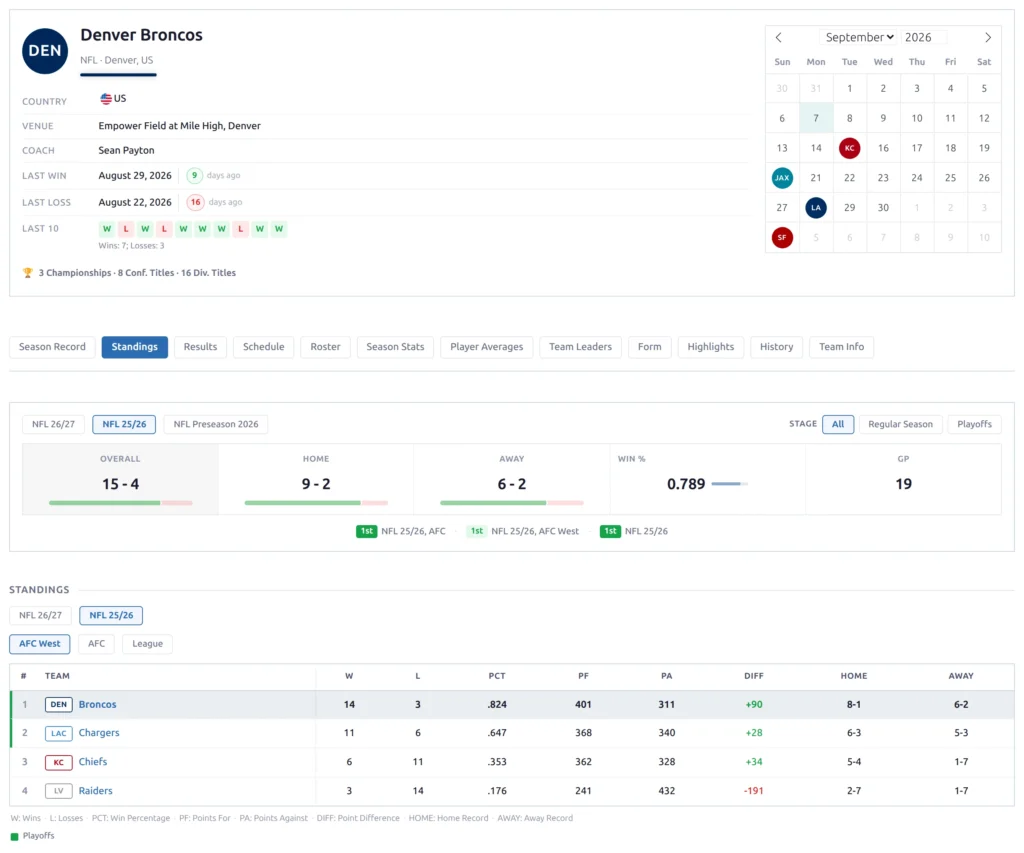Screen dimensions: 1024x853
Task: Click the green Playoffs legend square
Action: 14,837
